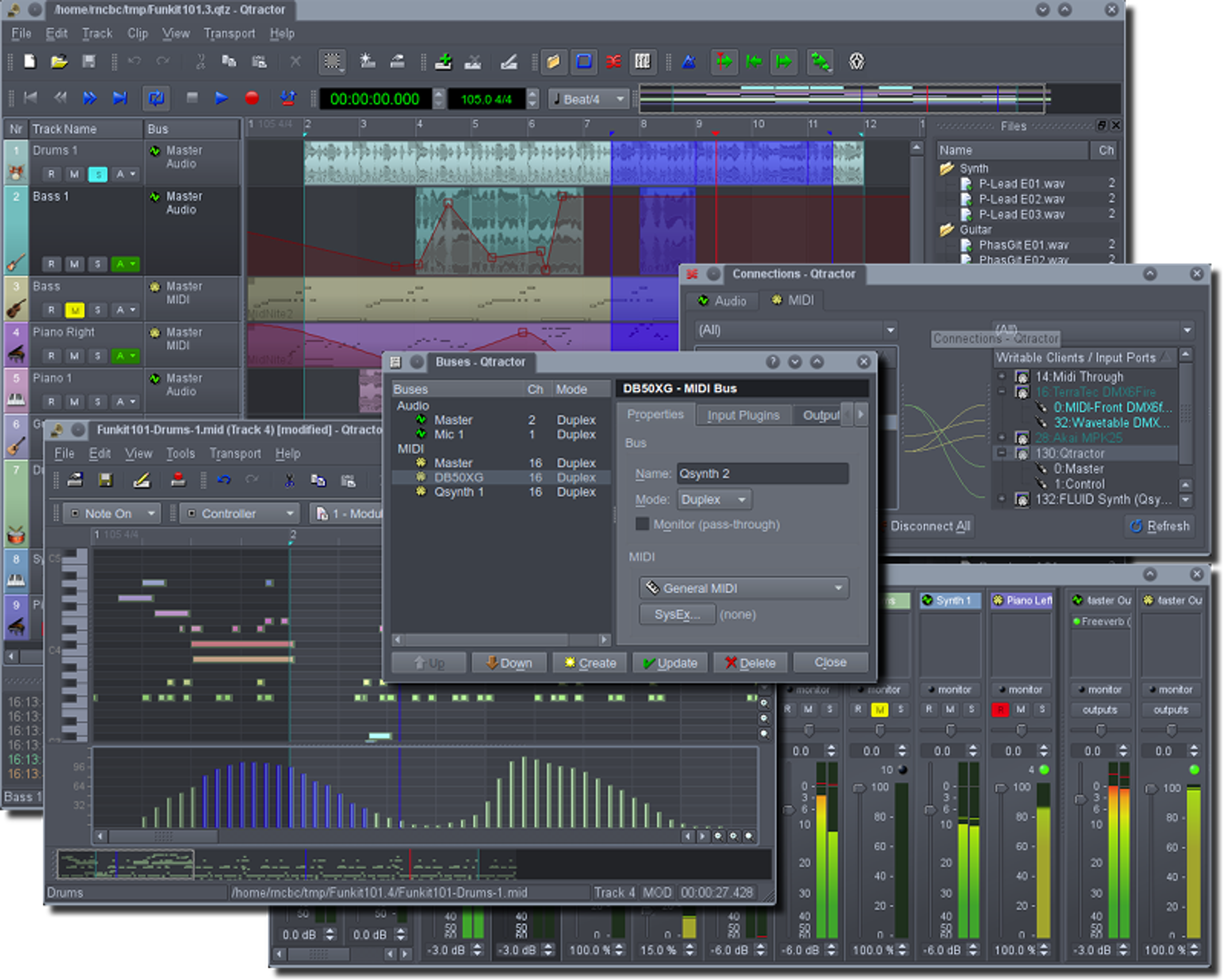Start playback with the Play transport button
Screen dimensions: 1225x980
pyautogui.click(x=221, y=98)
